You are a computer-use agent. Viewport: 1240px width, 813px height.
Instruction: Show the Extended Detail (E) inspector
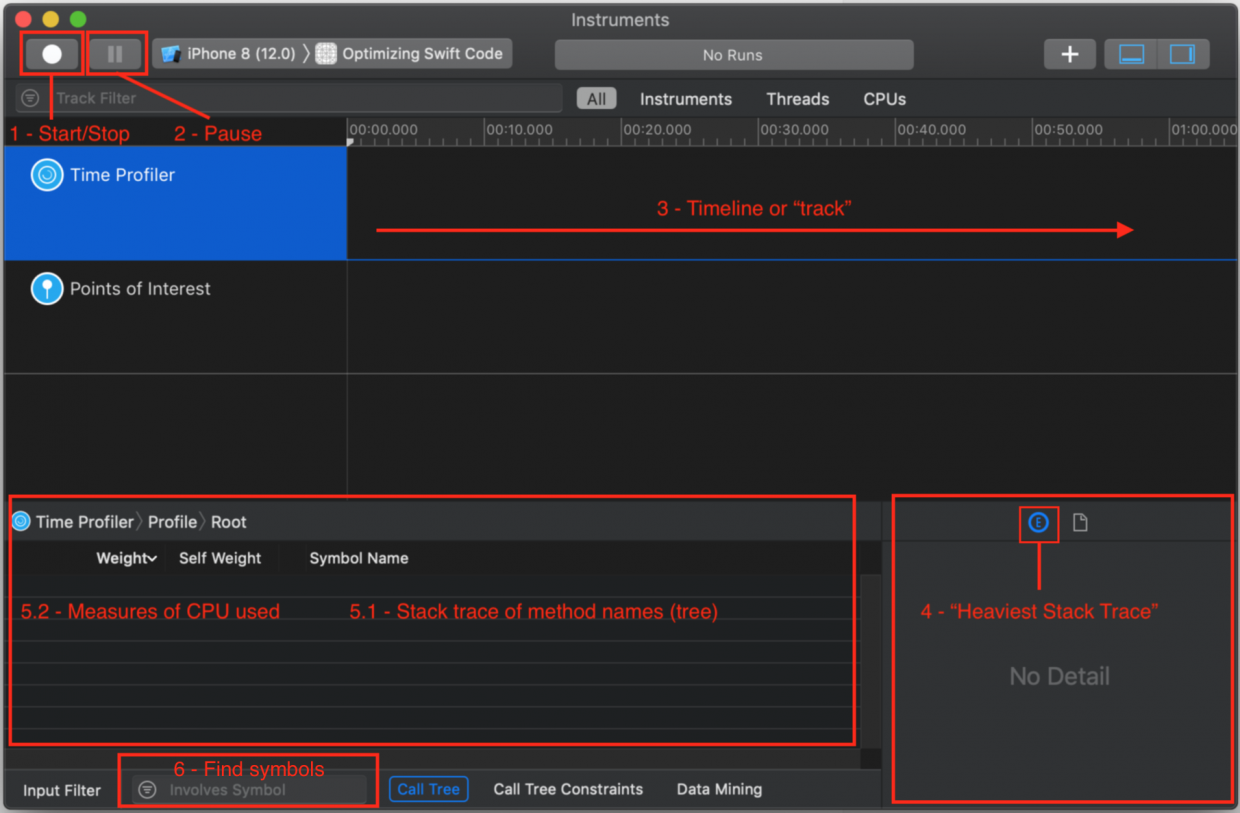click(1039, 522)
